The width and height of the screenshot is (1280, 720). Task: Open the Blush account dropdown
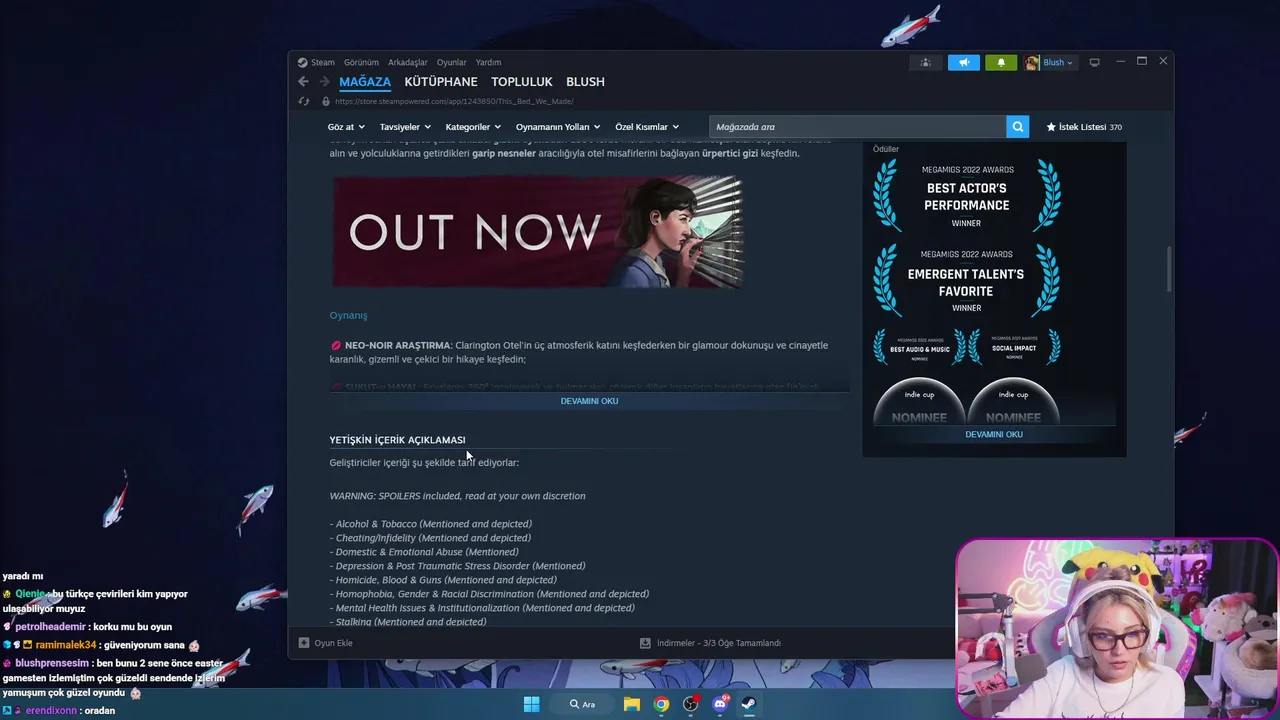click(x=1058, y=62)
